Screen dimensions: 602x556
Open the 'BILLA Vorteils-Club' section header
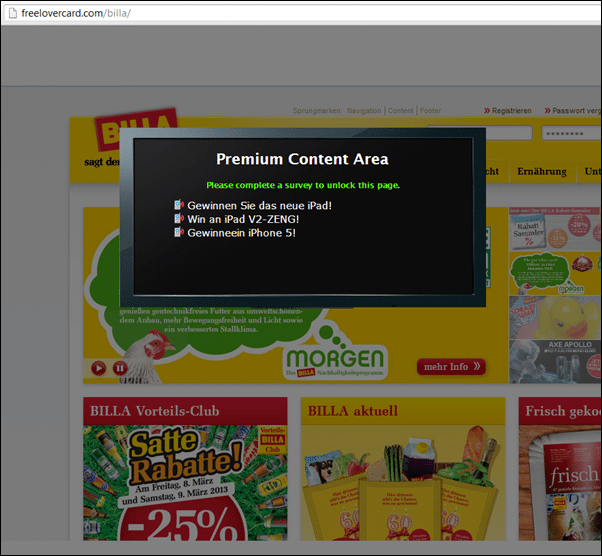coord(185,411)
